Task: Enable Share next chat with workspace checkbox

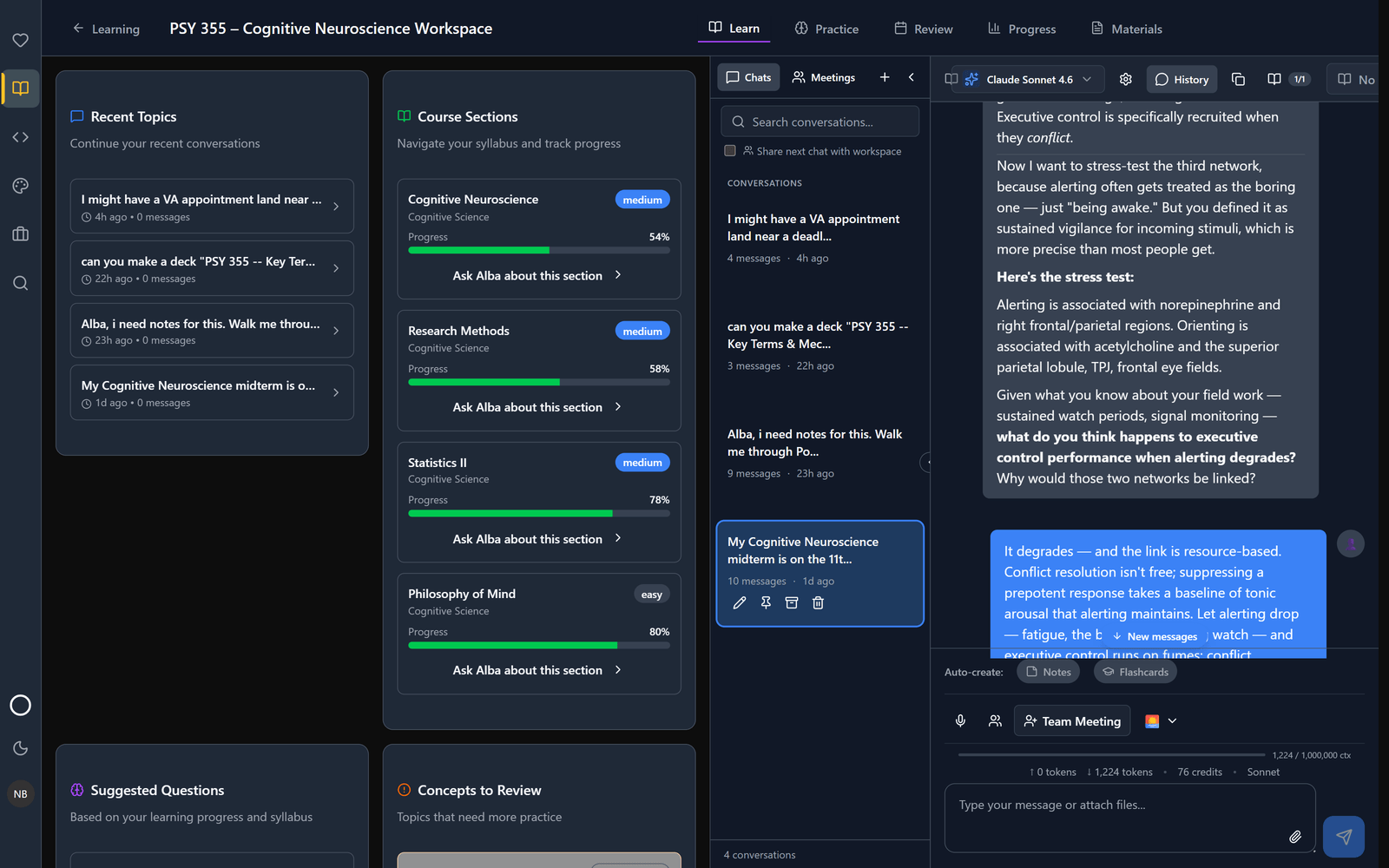Action: tap(730, 150)
